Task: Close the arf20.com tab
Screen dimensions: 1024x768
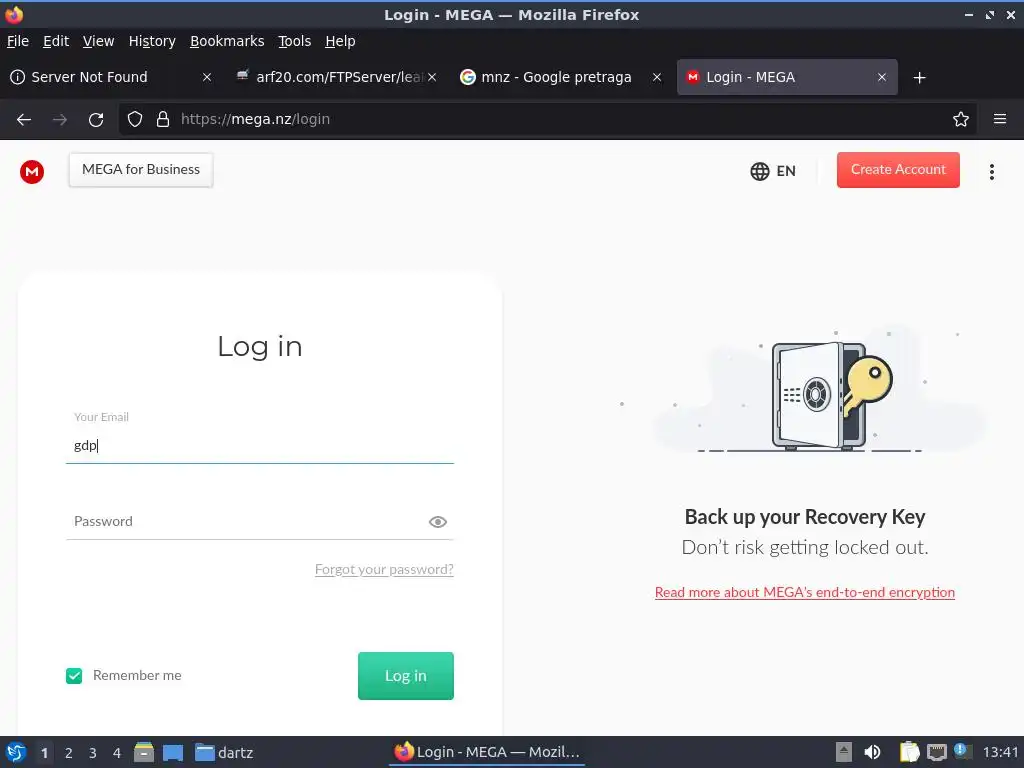Action: click(x=432, y=78)
